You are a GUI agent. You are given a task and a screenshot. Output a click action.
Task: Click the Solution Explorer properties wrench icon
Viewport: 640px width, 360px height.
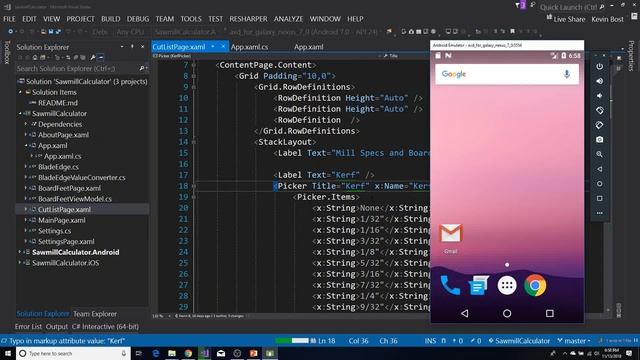(x=93, y=58)
